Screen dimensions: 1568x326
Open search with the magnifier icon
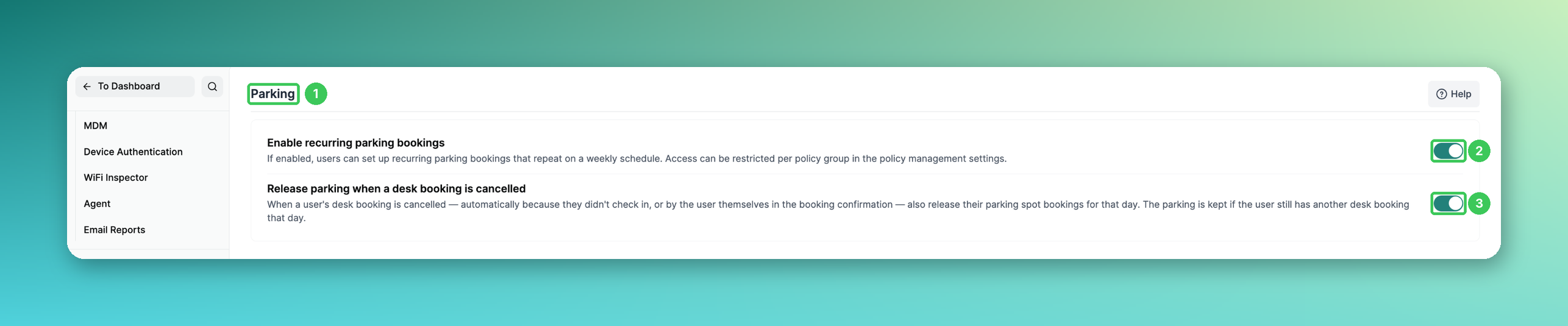point(212,87)
